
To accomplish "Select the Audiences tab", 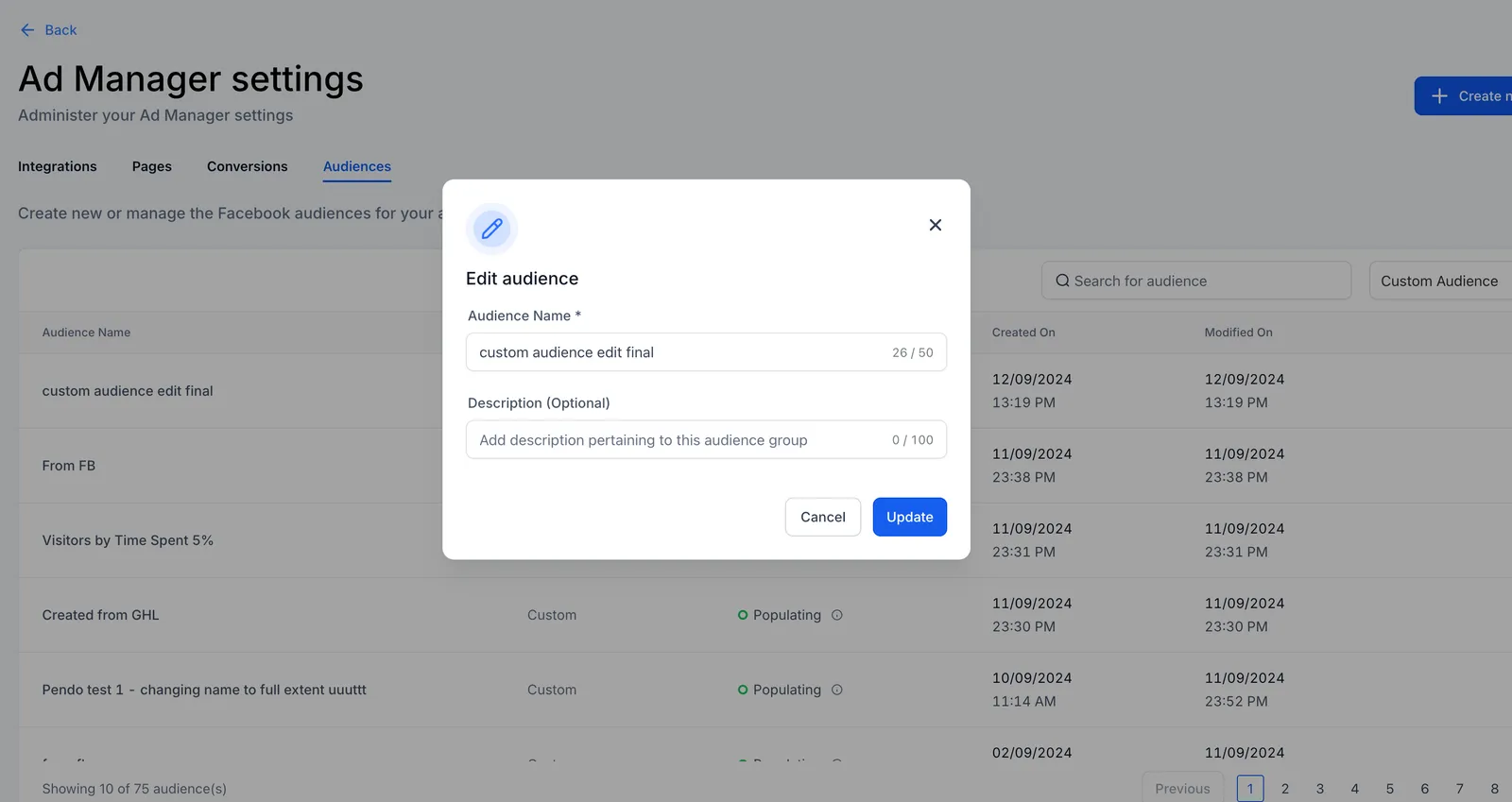I will click(x=357, y=166).
